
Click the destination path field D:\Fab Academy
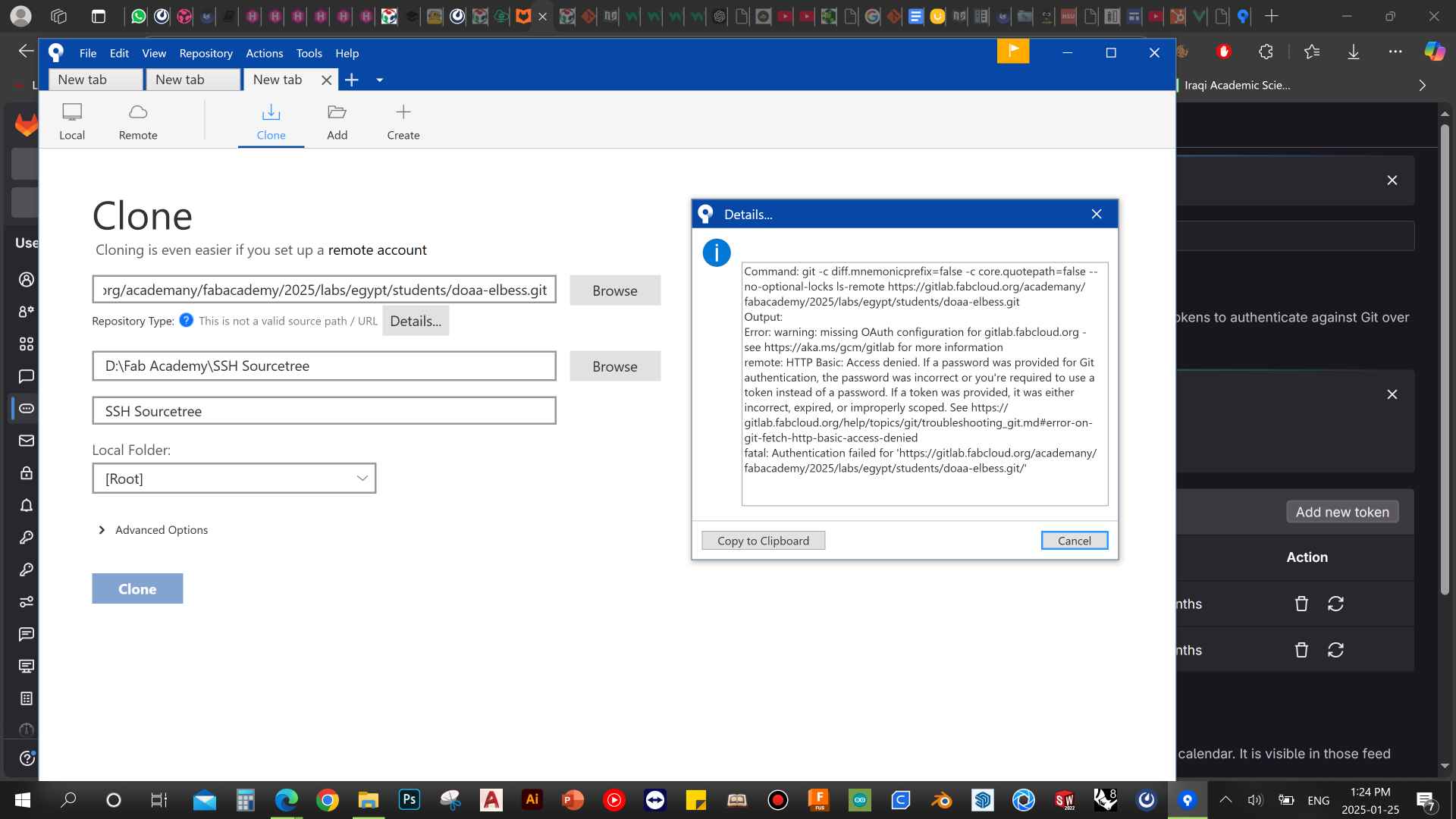(x=325, y=366)
